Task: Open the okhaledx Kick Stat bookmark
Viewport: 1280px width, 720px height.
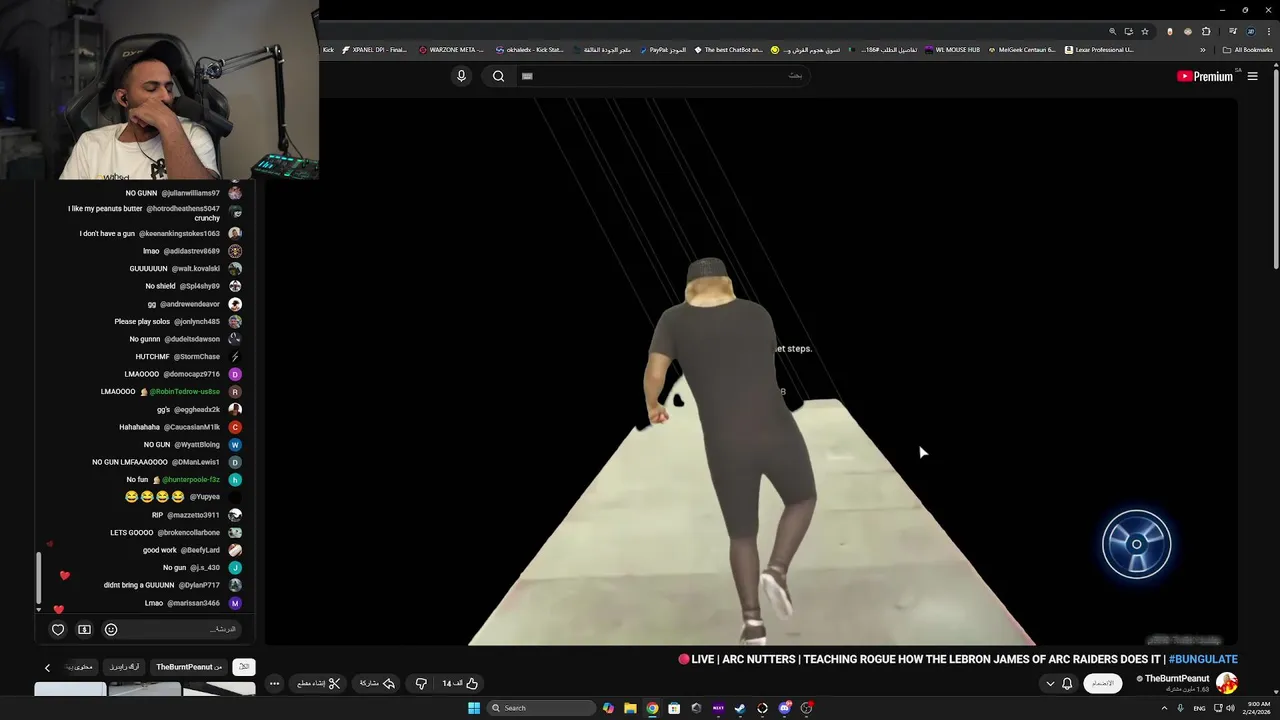Action: (x=530, y=49)
